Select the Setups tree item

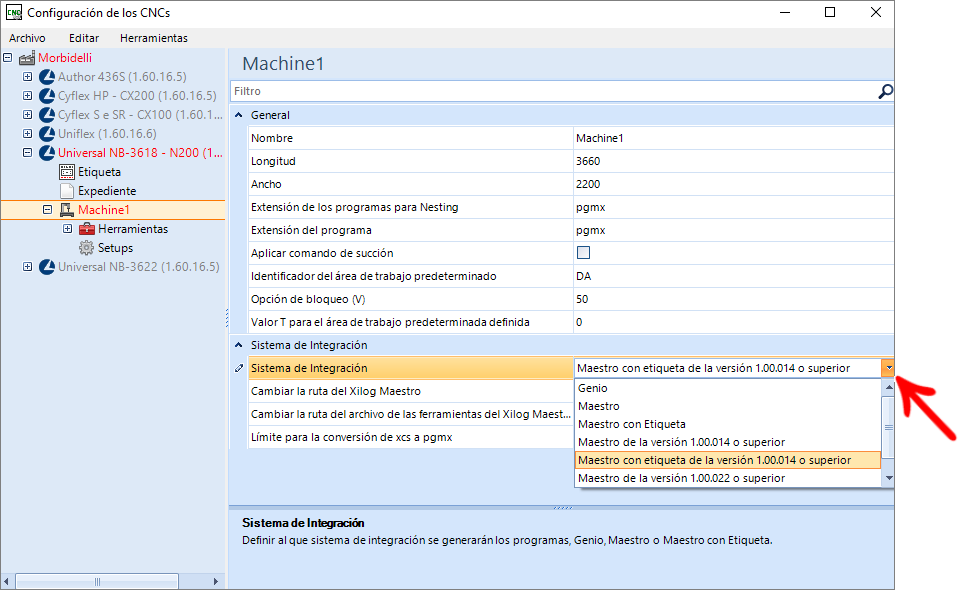coord(115,248)
